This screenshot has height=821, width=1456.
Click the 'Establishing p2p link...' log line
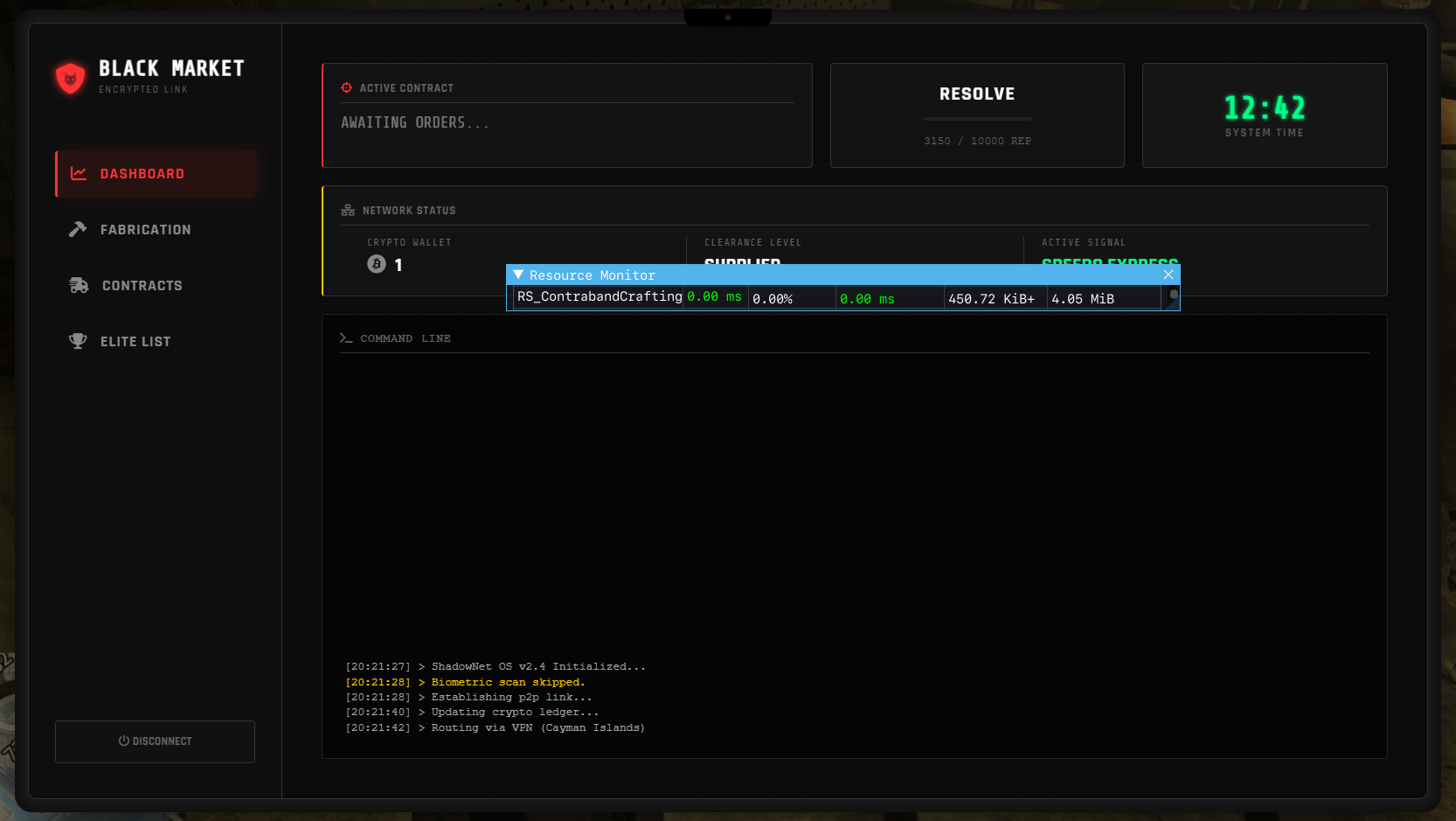pos(468,697)
